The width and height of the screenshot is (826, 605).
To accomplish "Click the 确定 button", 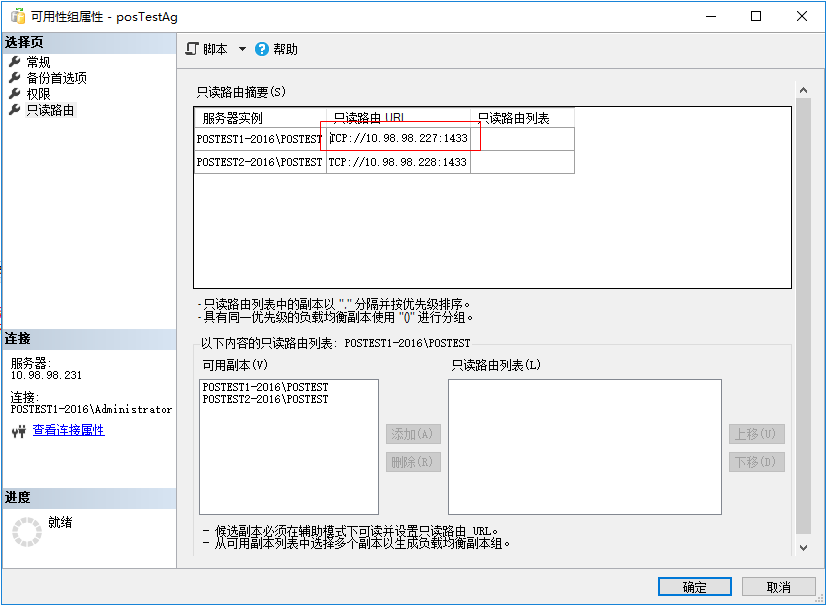I will [x=694, y=587].
